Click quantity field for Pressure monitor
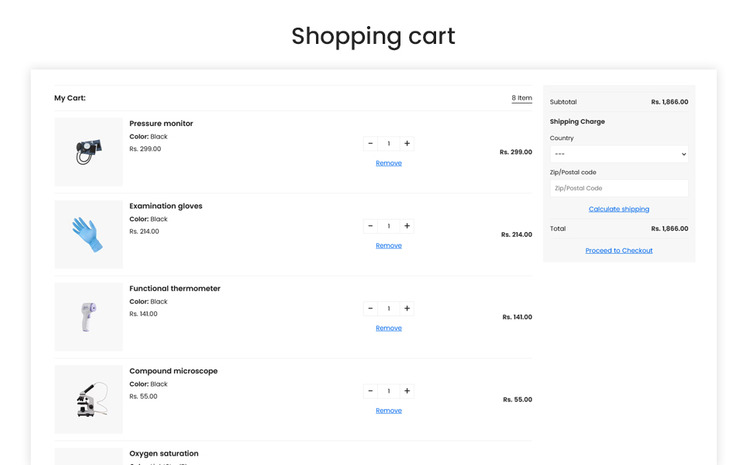The width and height of the screenshot is (748, 465). tap(389, 144)
